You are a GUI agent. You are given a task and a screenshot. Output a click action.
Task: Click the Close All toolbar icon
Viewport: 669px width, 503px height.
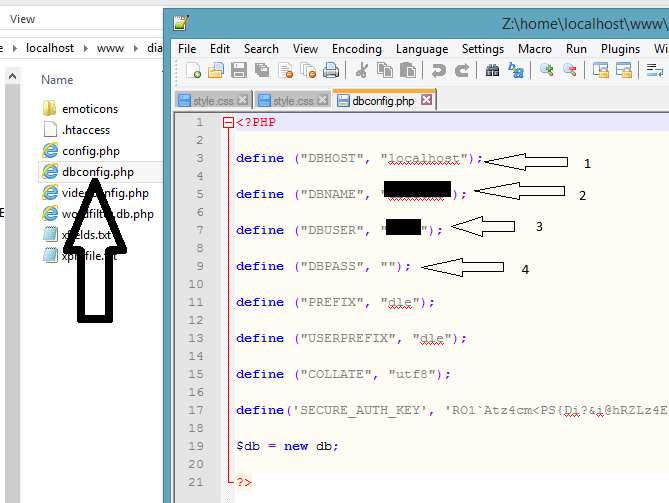point(308,70)
